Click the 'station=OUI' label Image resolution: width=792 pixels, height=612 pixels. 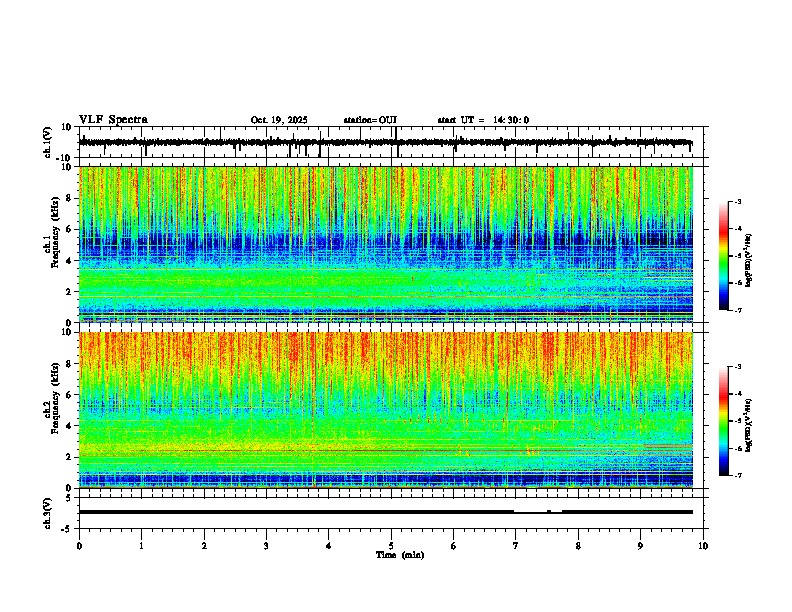pos(370,120)
